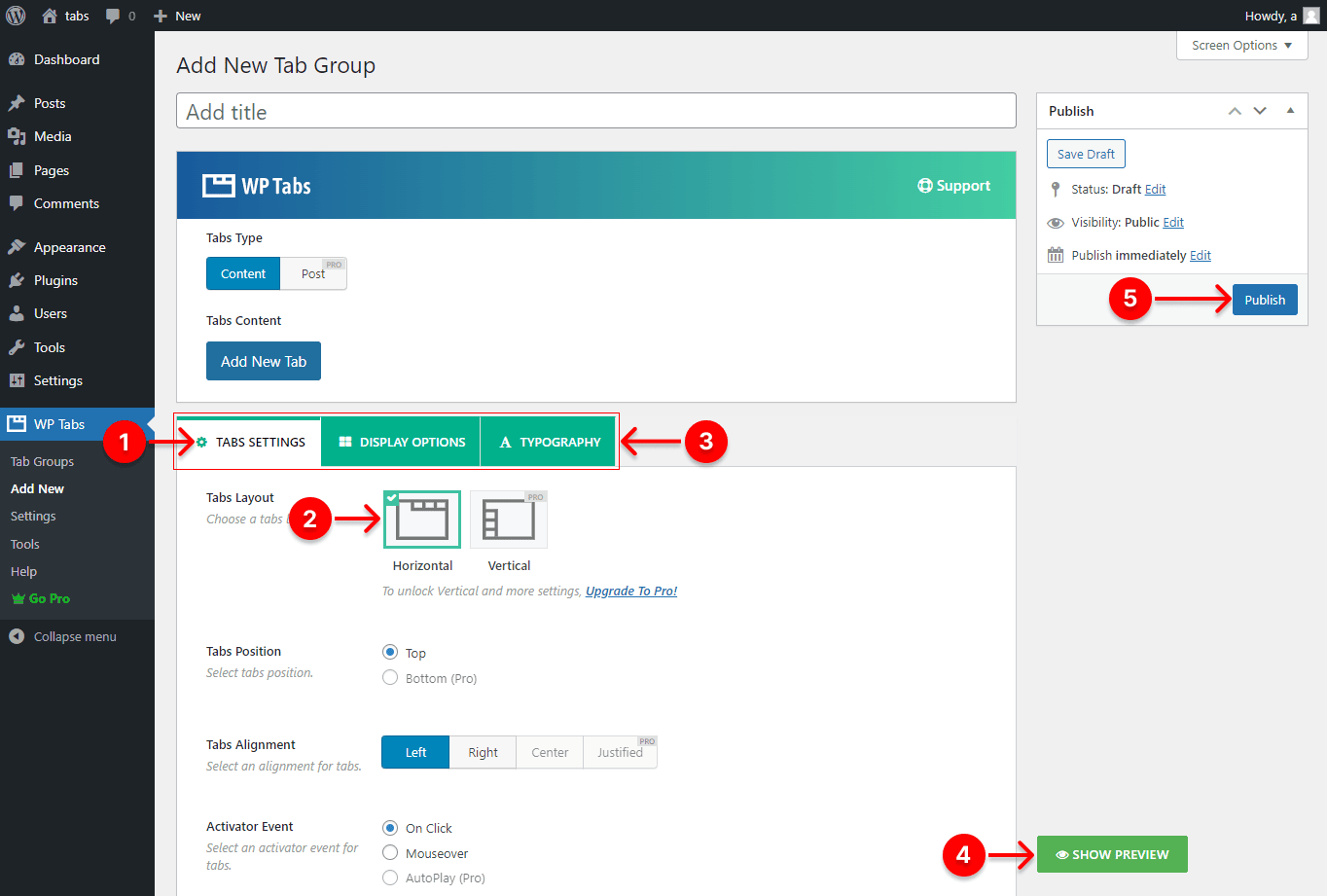
Task: Click the Comments bubble icon in sidebar
Action: (17, 203)
